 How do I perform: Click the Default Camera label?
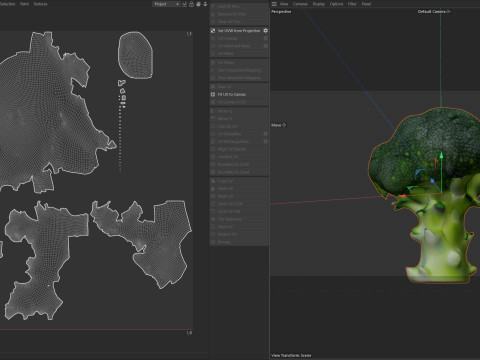tap(432, 11)
